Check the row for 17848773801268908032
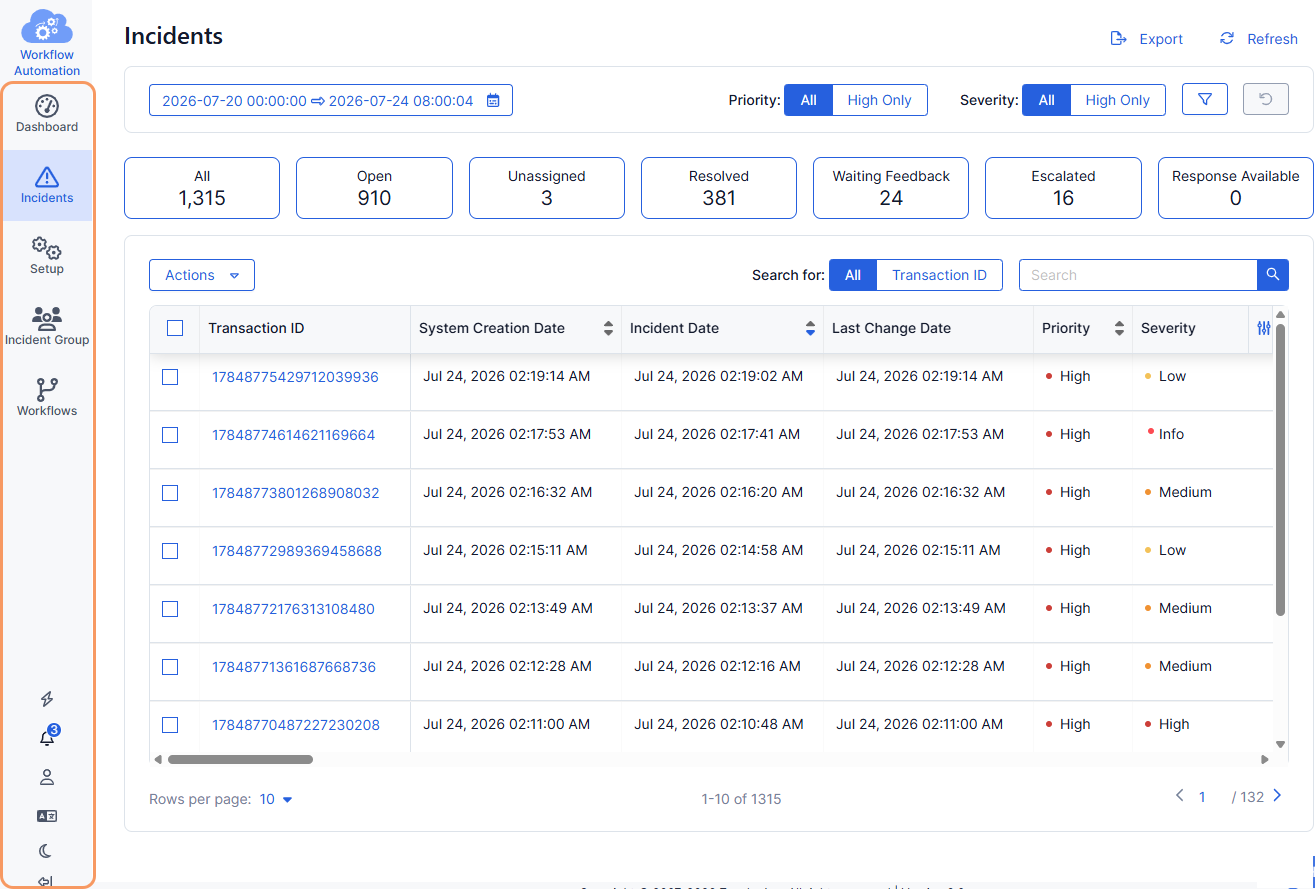This screenshot has width=1315, height=889. pos(170,493)
